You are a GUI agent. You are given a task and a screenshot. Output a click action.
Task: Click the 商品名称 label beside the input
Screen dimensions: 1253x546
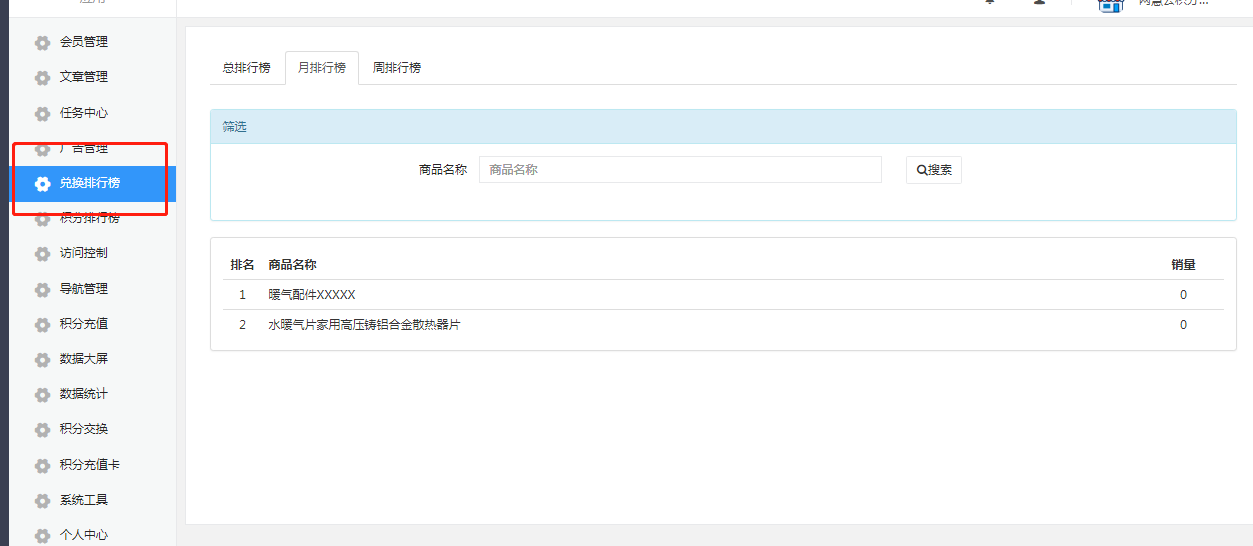[x=443, y=170]
